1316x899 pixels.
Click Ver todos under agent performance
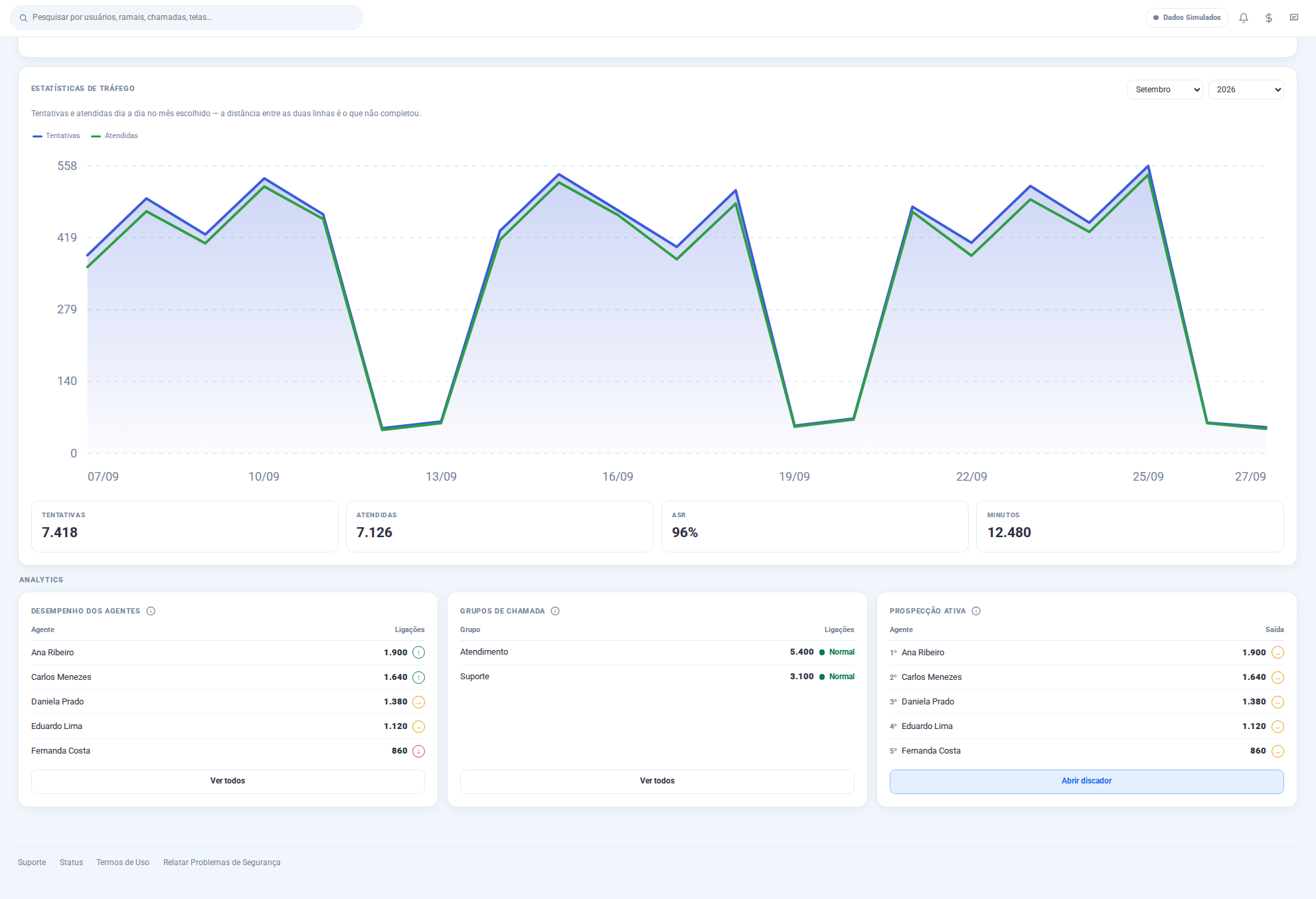click(x=228, y=781)
